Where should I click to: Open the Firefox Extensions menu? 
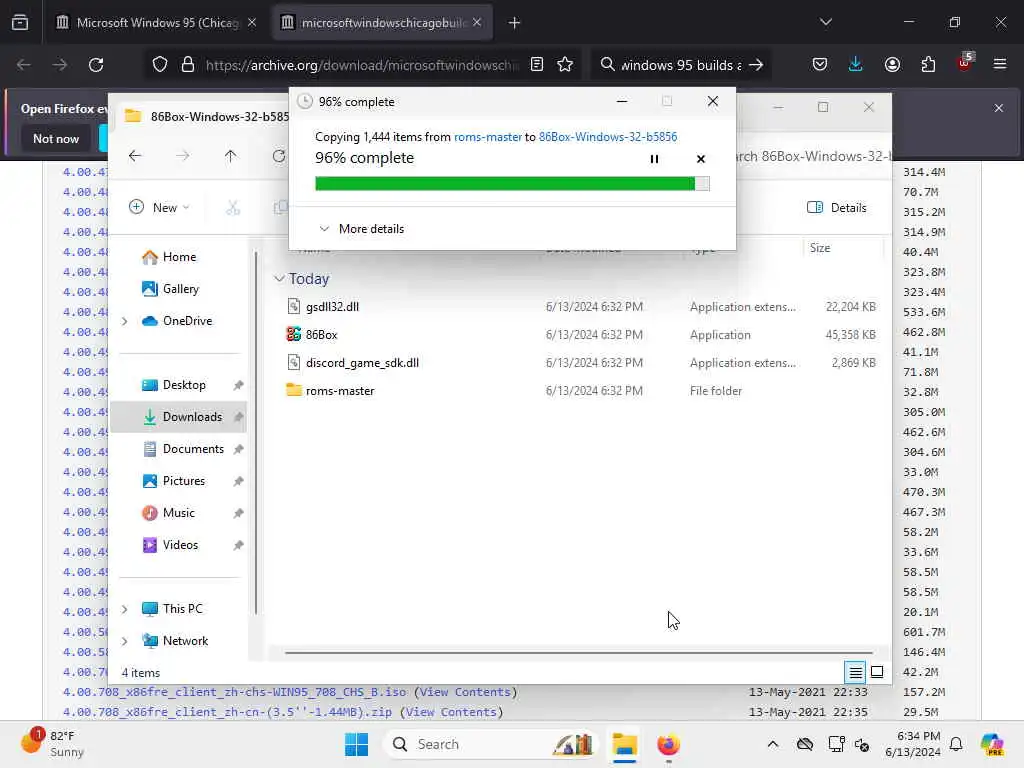[928, 65]
